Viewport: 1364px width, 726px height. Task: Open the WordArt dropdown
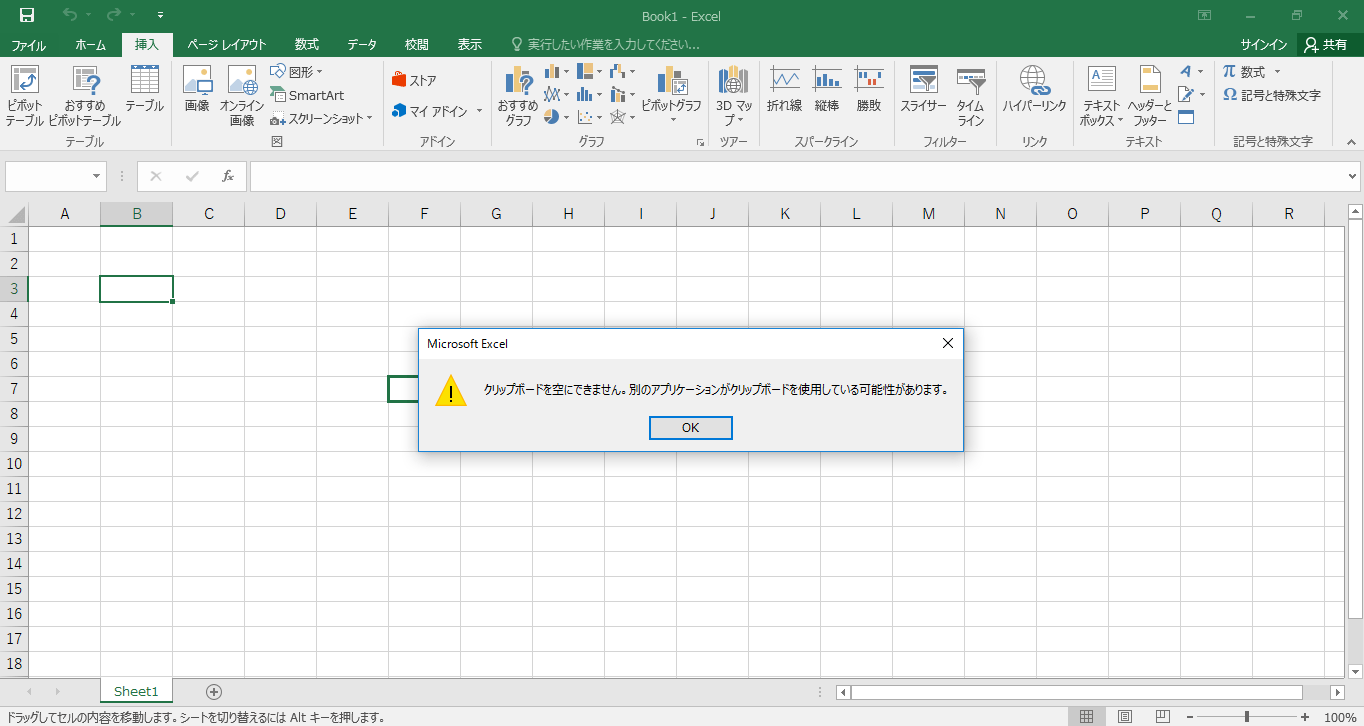tap(1190, 72)
